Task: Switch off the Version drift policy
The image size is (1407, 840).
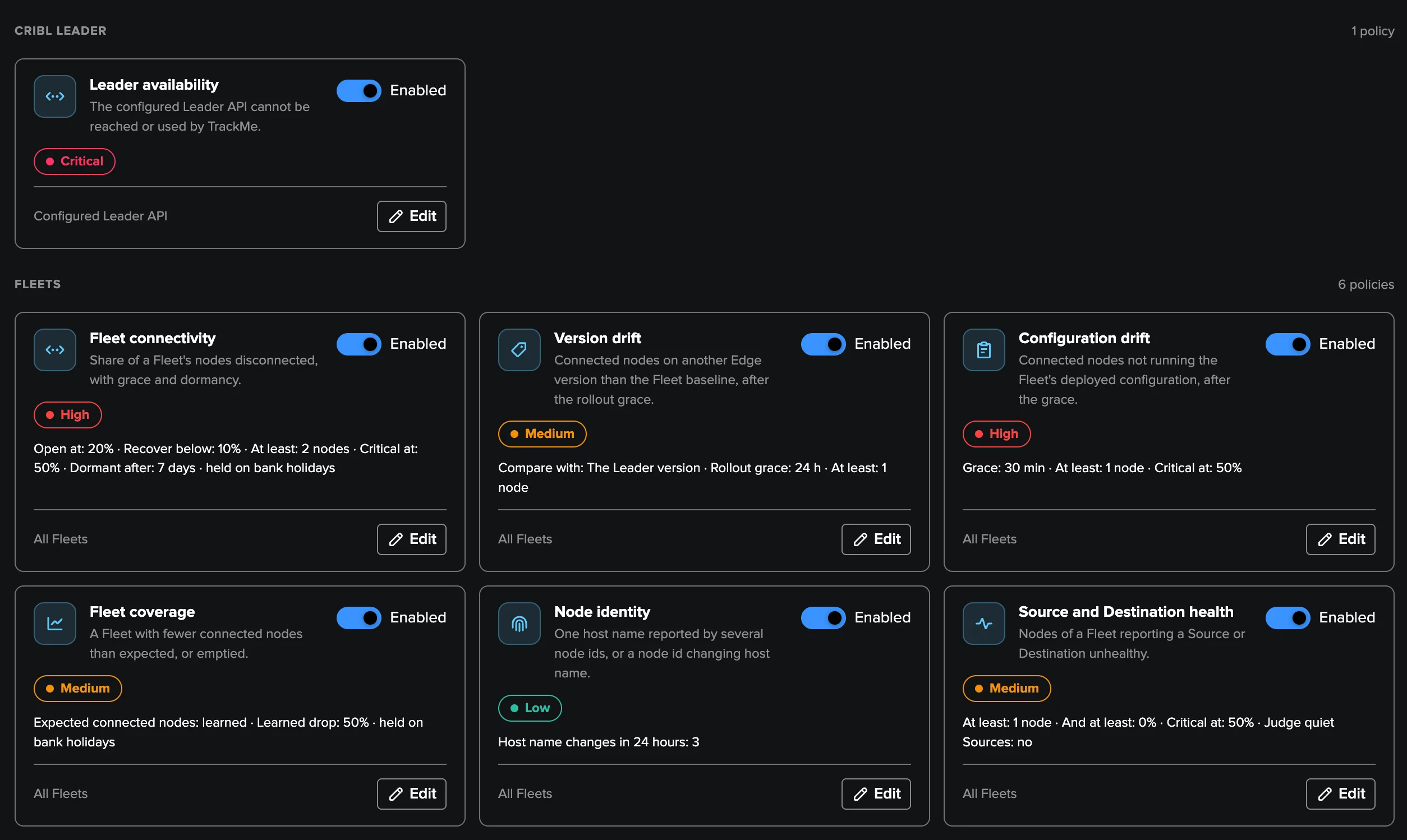Action: point(823,344)
